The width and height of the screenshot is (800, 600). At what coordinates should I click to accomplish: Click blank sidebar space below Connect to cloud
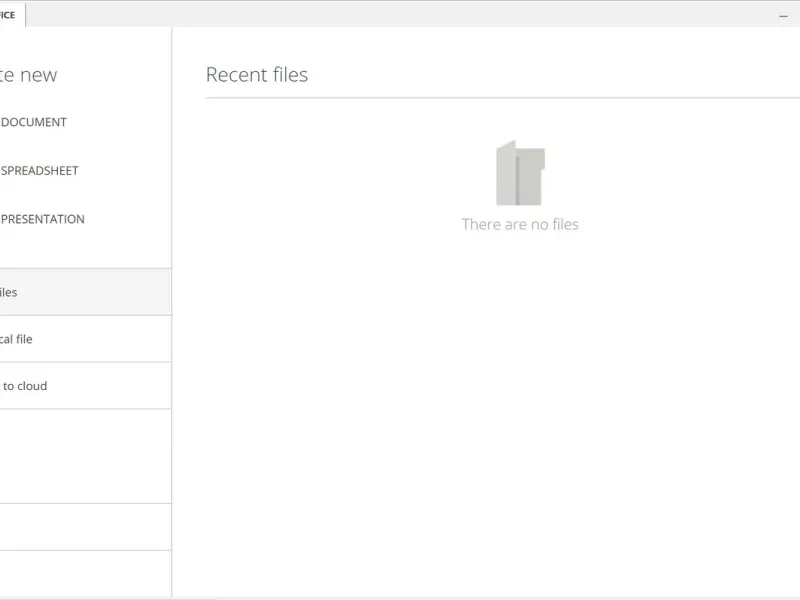coord(85,455)
